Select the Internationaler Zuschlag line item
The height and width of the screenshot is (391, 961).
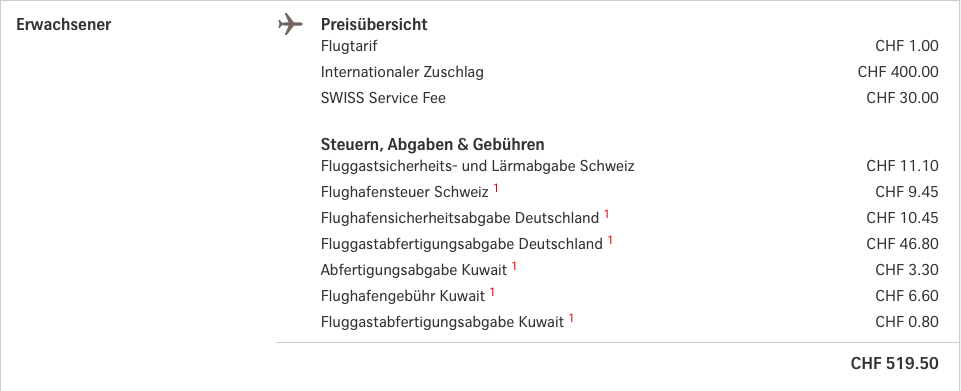point(402,72)
